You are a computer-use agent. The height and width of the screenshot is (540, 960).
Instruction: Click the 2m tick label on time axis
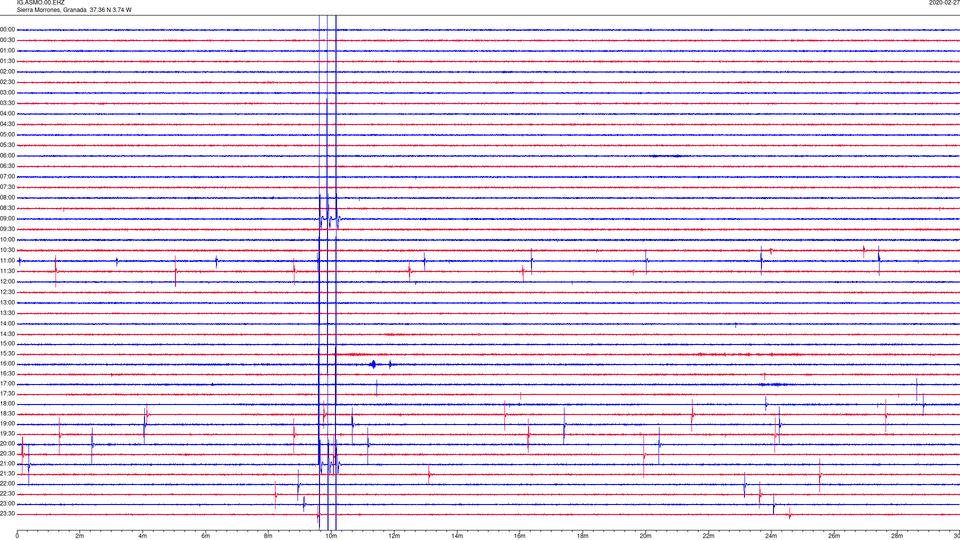click(80, 536)
